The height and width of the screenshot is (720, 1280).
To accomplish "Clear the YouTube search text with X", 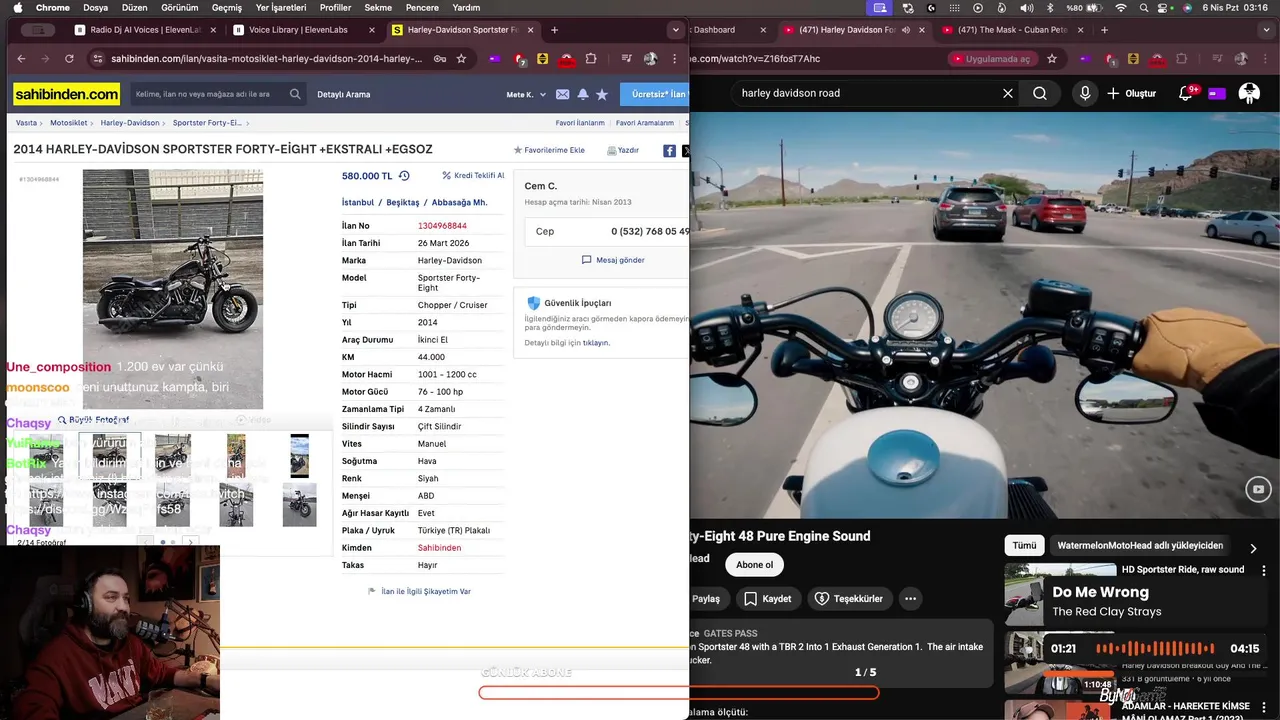I will pyautogui.click(x=1008, y=93).
